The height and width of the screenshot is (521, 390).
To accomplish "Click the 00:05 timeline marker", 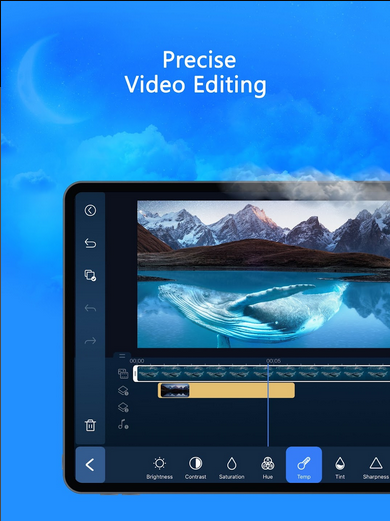I will [x=273, y=361].
